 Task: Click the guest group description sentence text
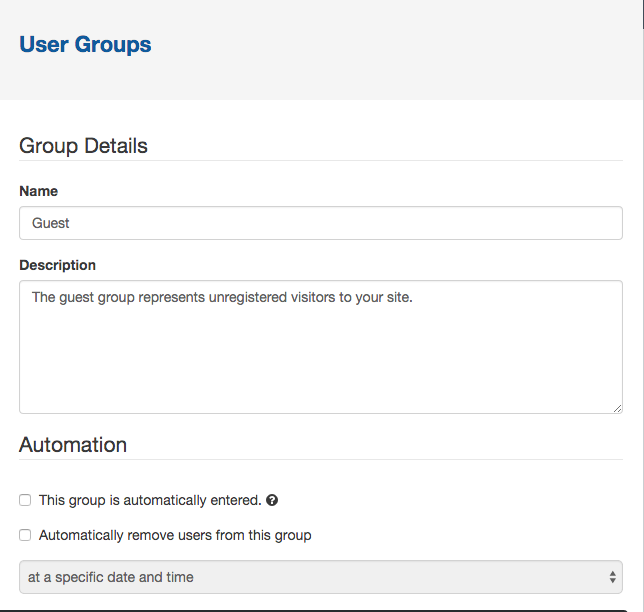pos(222,297)
